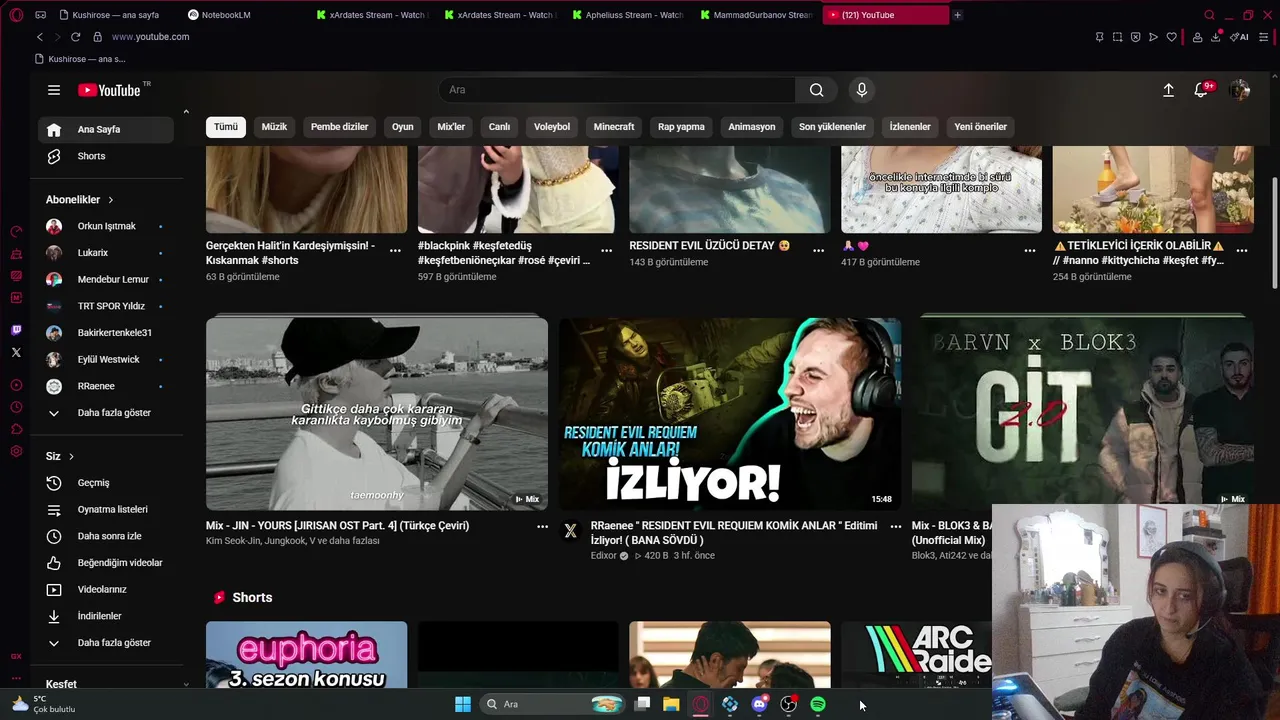Screen dimensions: 1280x720
Task: Open Opera browser downloads icon
Action: coord(1215,37)
